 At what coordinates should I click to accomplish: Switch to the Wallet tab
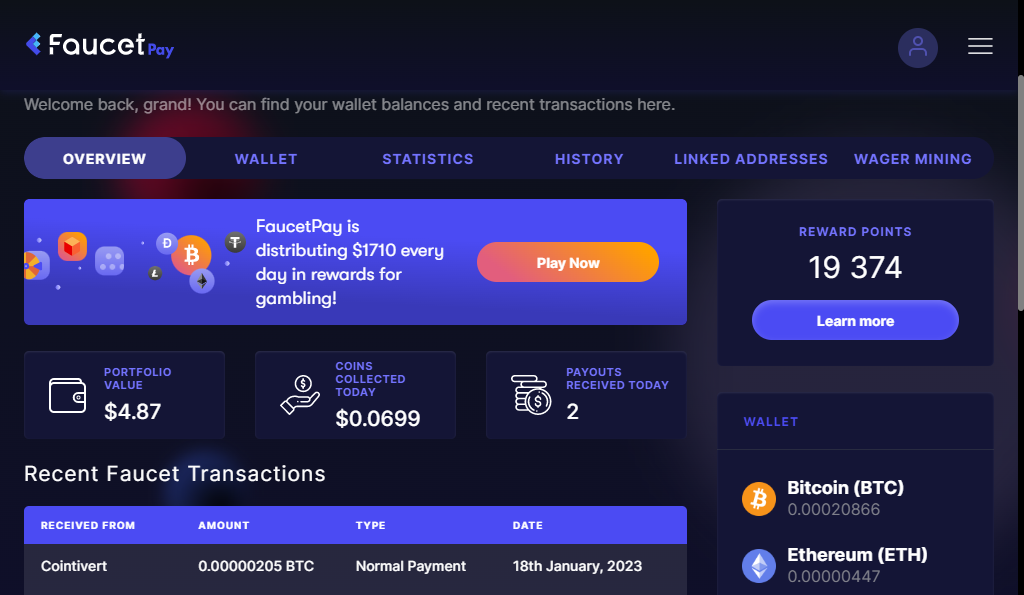coord(266,159)
